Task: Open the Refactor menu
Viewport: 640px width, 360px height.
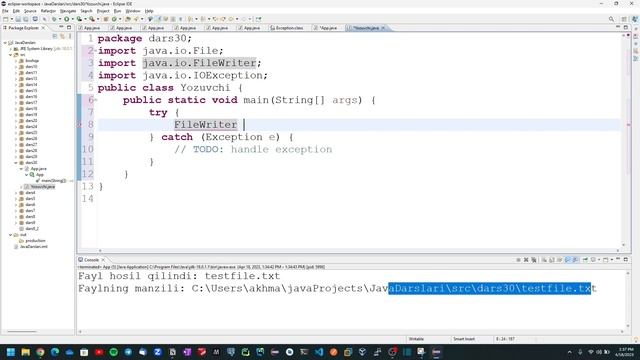Action: 48,11
